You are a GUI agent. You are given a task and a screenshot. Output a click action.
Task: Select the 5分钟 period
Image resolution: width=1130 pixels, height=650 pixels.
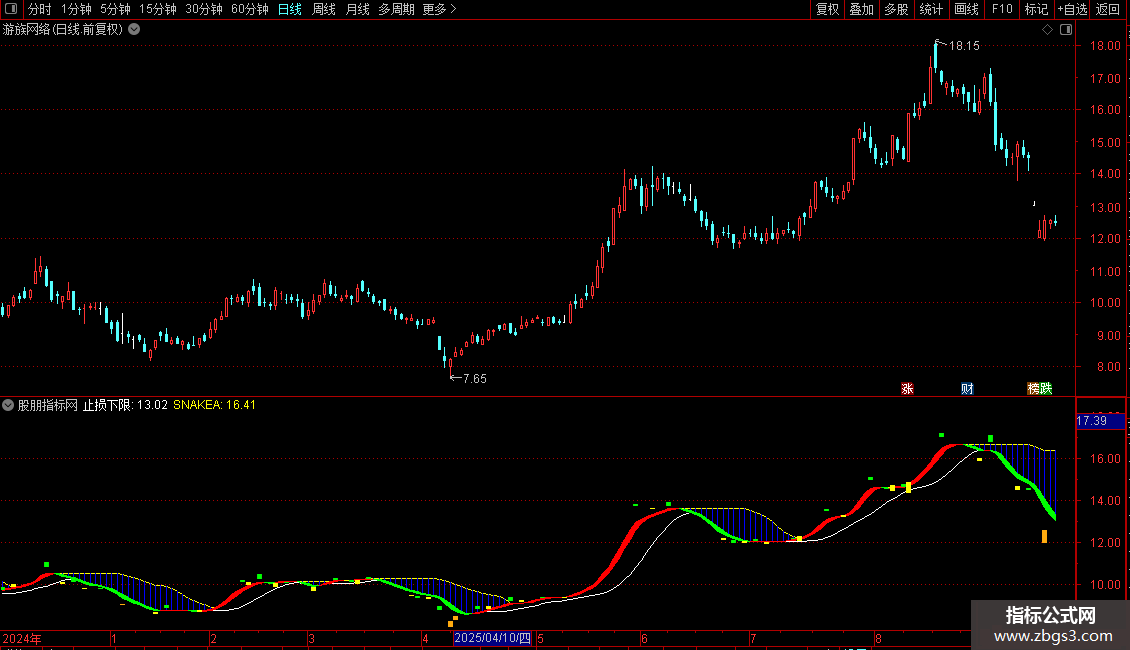coord(115,9)
